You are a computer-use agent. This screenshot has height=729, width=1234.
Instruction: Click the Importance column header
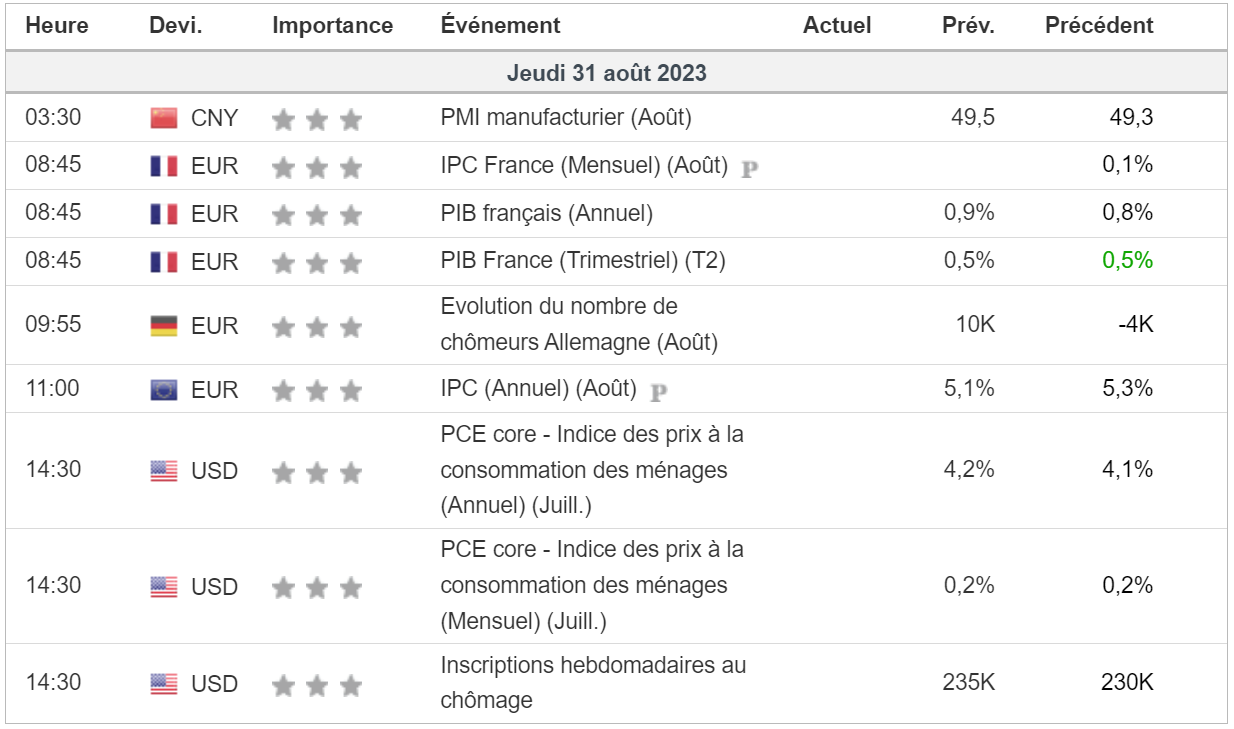click(332, 26)
